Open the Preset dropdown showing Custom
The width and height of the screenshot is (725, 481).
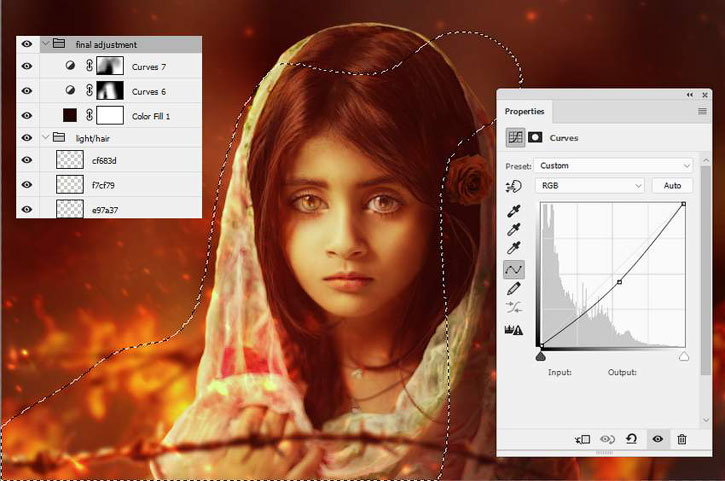pos(613,166)
